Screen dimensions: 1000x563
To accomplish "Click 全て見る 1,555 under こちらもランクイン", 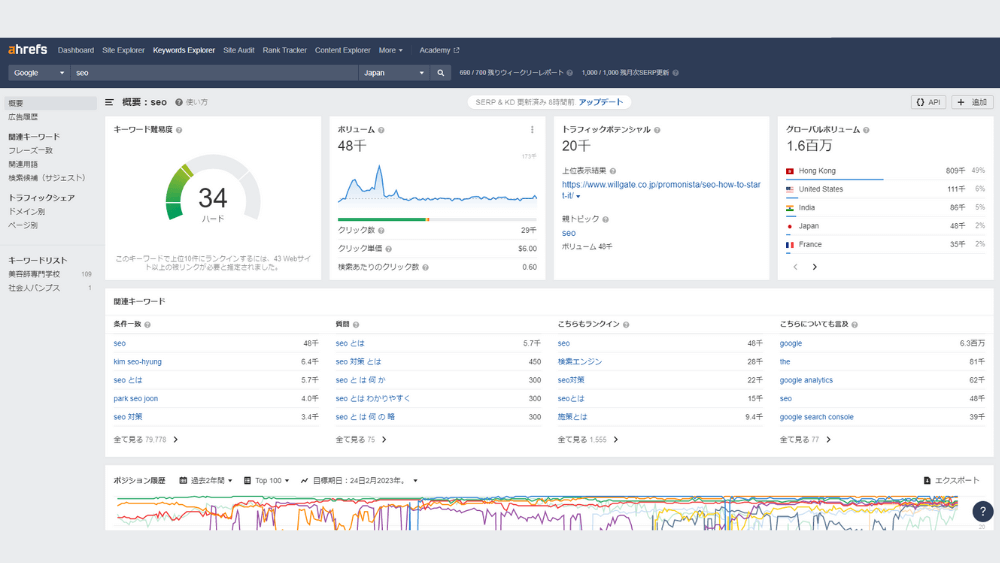I will tap(588, 440).
